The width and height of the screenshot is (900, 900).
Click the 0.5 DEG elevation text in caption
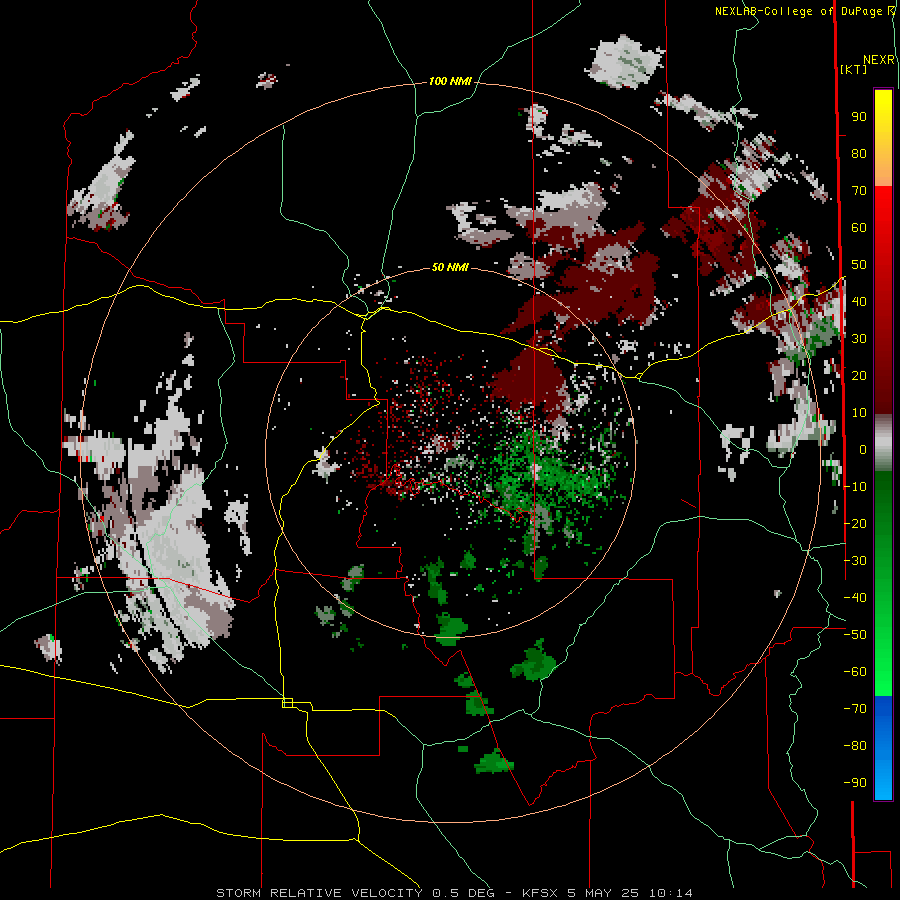pyautogui.click(x=463, y=893)
